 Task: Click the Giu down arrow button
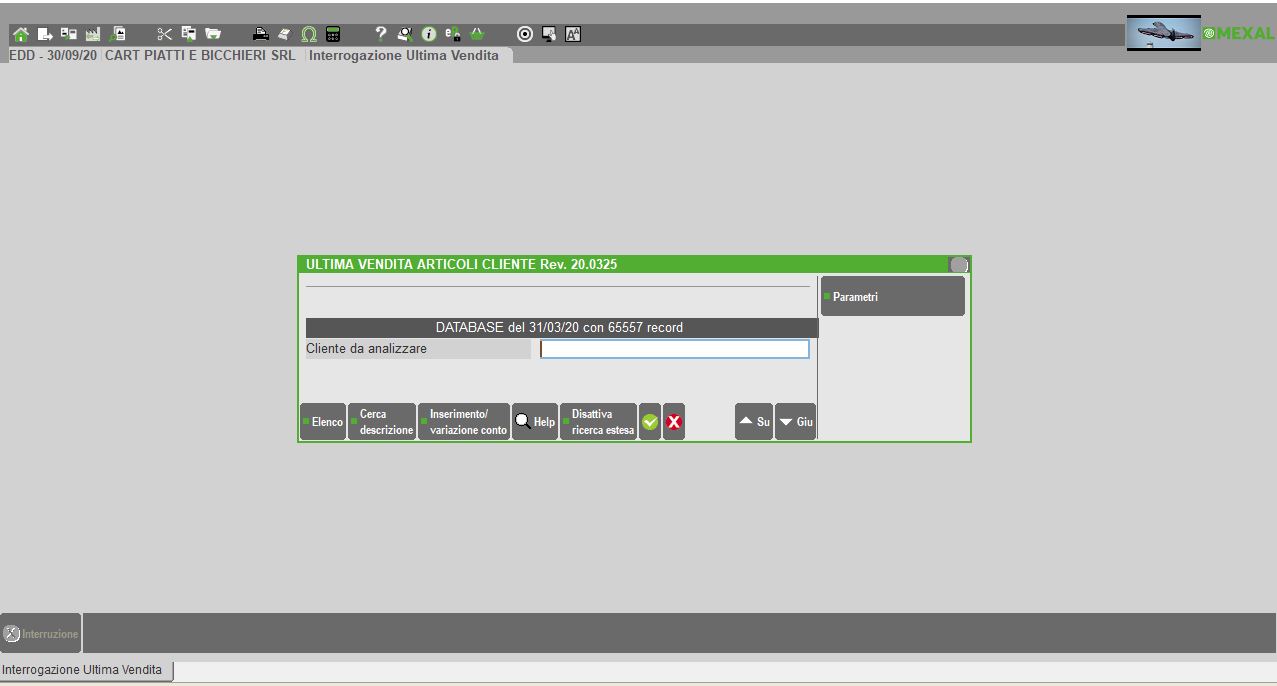(x=796, y=422)
